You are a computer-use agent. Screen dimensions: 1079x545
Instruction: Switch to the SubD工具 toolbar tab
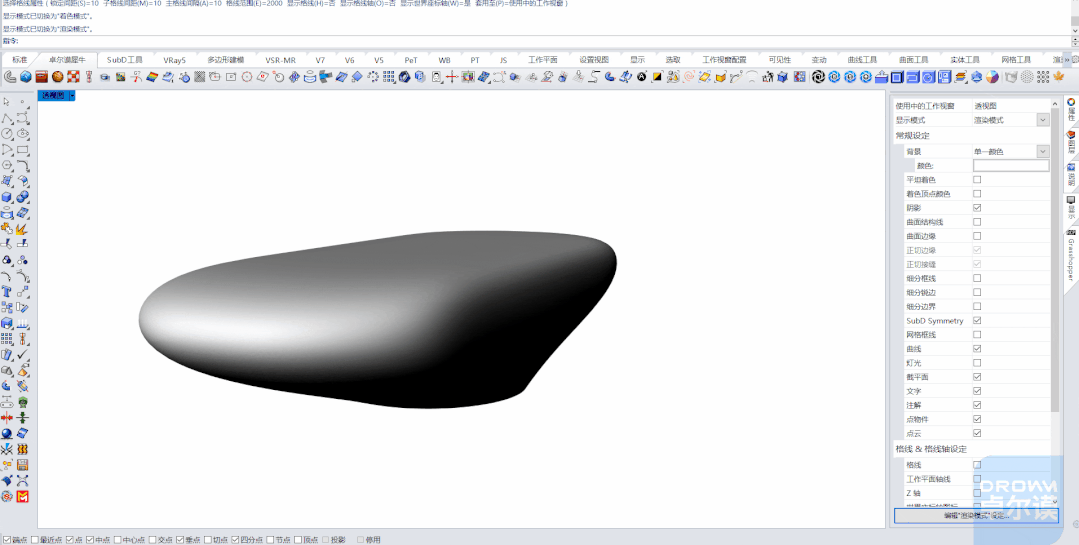pyautogui.click(x=125, y=60)
